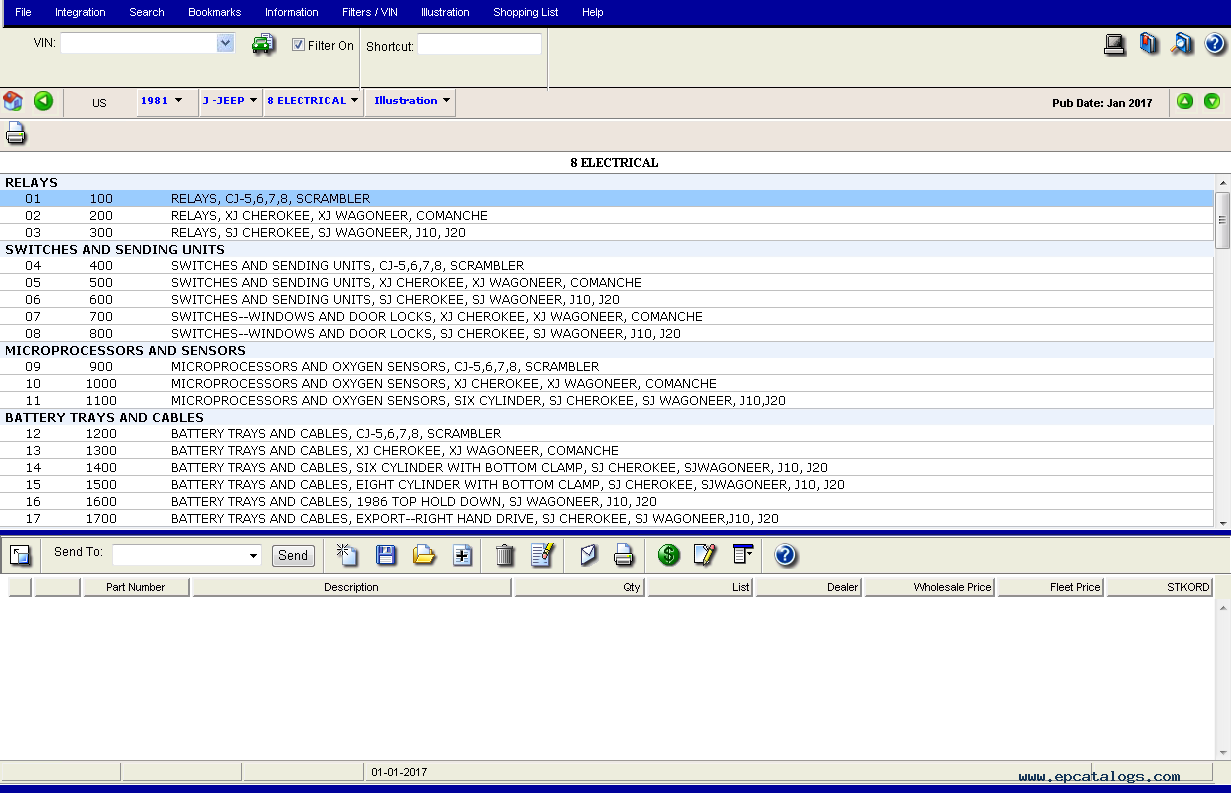Open the Illustration menu in menu bar
Screen dimensions: 1231x793
point(445,12)
